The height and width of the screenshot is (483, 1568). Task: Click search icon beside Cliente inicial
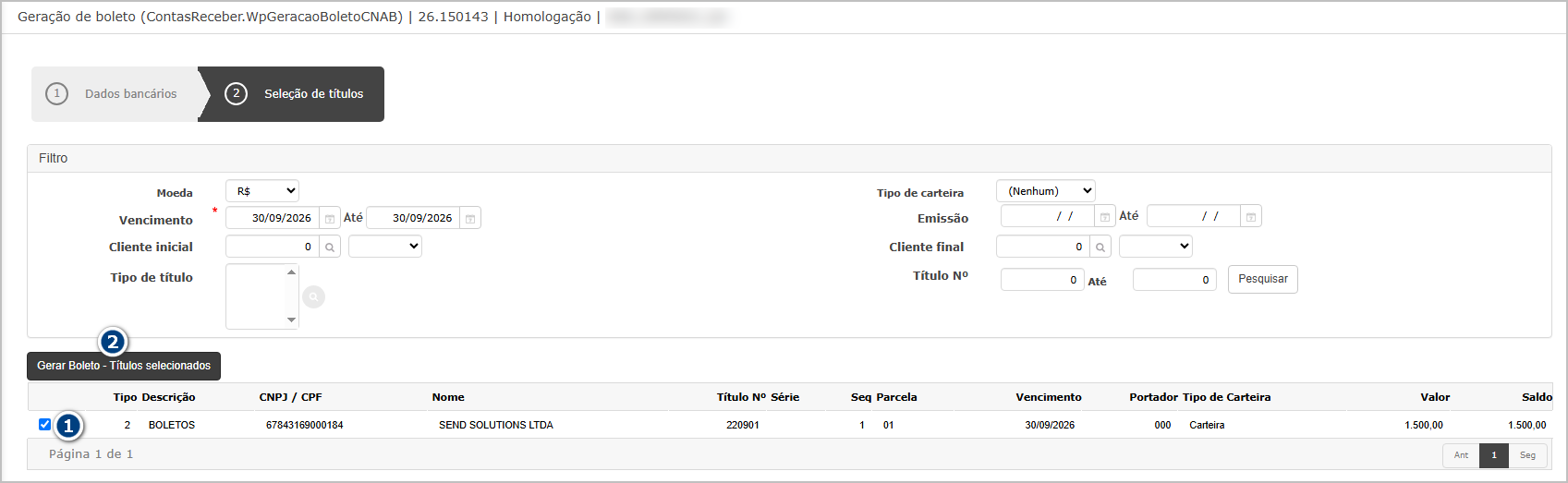[x=330, y=248]
